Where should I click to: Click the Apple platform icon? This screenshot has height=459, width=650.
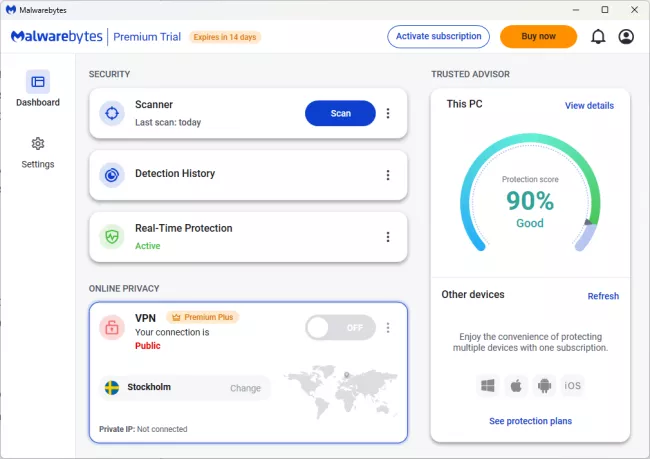coord(516,386)
